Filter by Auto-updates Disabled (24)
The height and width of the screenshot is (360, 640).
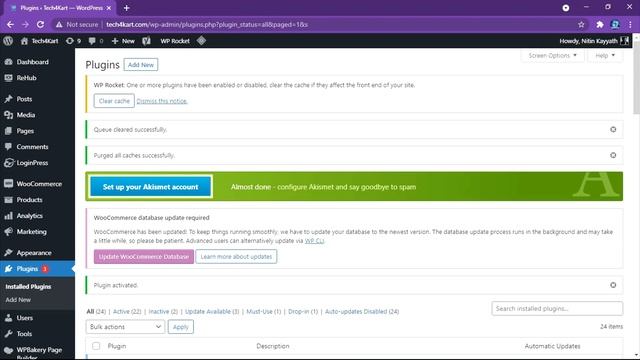point(362,311)
